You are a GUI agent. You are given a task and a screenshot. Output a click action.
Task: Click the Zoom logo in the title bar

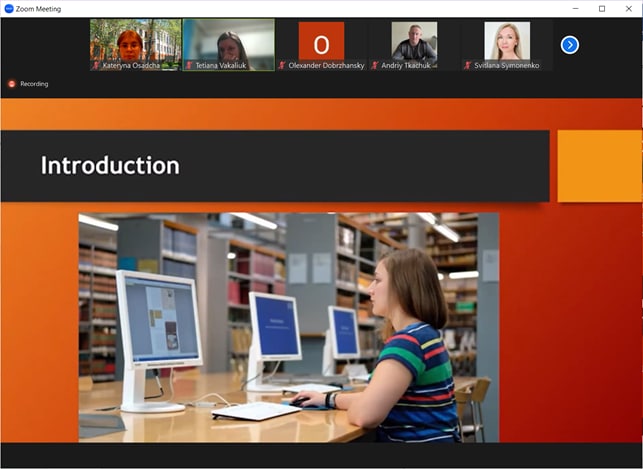[9, 9]
